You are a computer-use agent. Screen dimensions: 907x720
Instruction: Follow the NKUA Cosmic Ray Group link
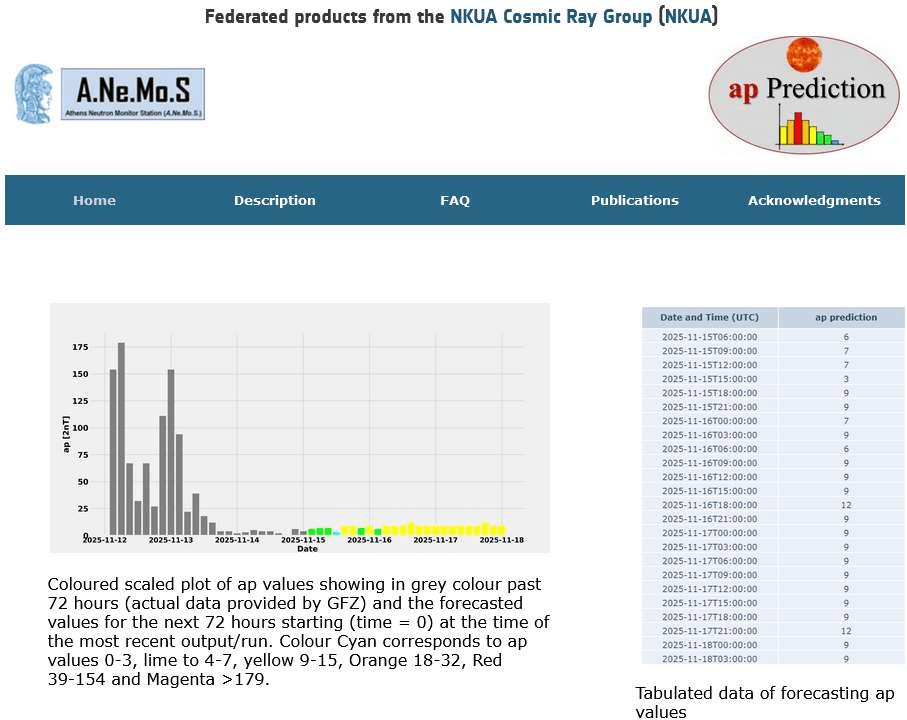[x=550, y=17]
